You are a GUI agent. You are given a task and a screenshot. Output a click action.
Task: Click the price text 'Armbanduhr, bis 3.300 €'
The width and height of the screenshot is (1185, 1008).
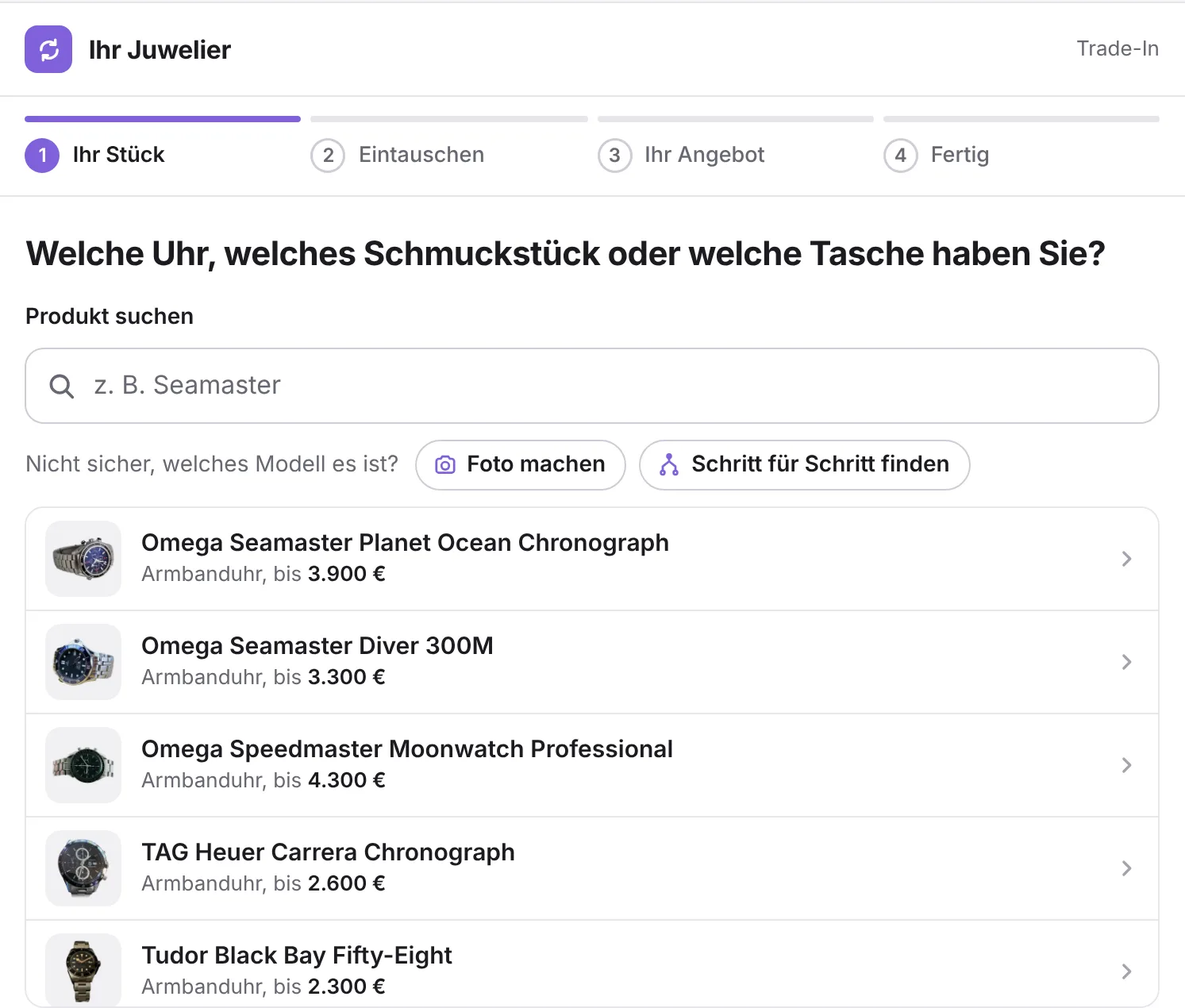[264, 677]
